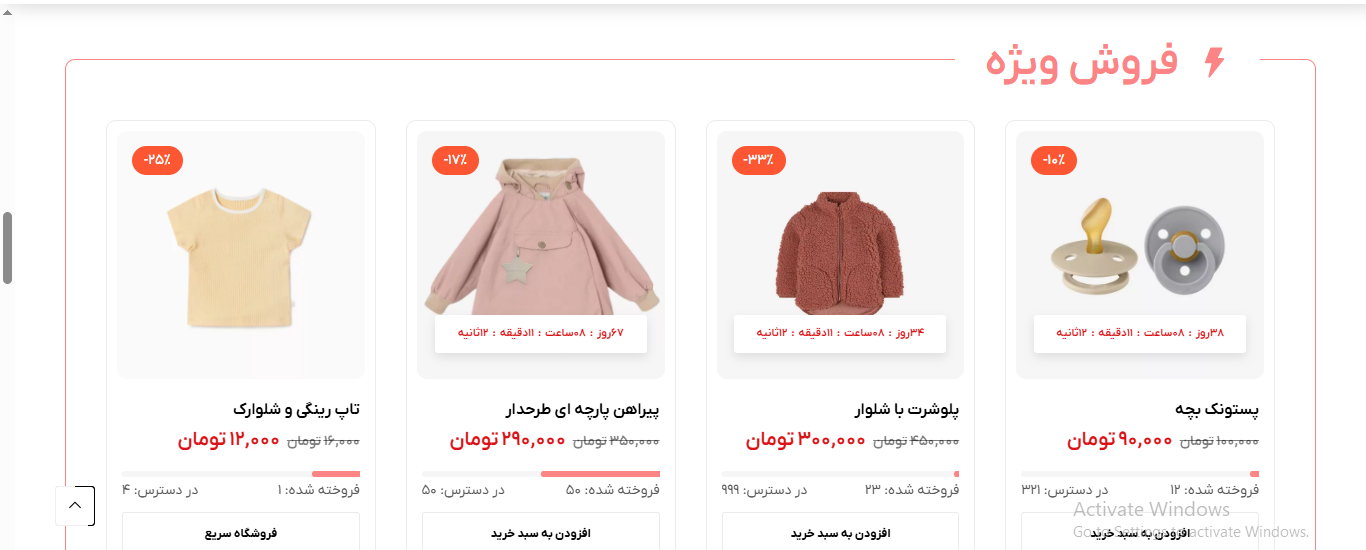Click the sold progress bar for پیراهن پارچه ای
Image resolution: width=1366 pixels, height=550 pixels.
(541, 474)
